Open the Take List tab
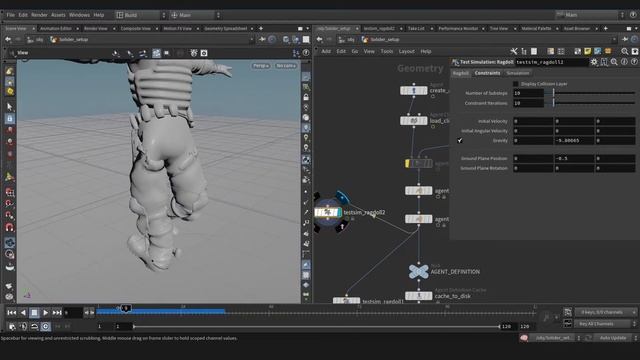This screenshot has height=360, width=640. coord(416,29)
